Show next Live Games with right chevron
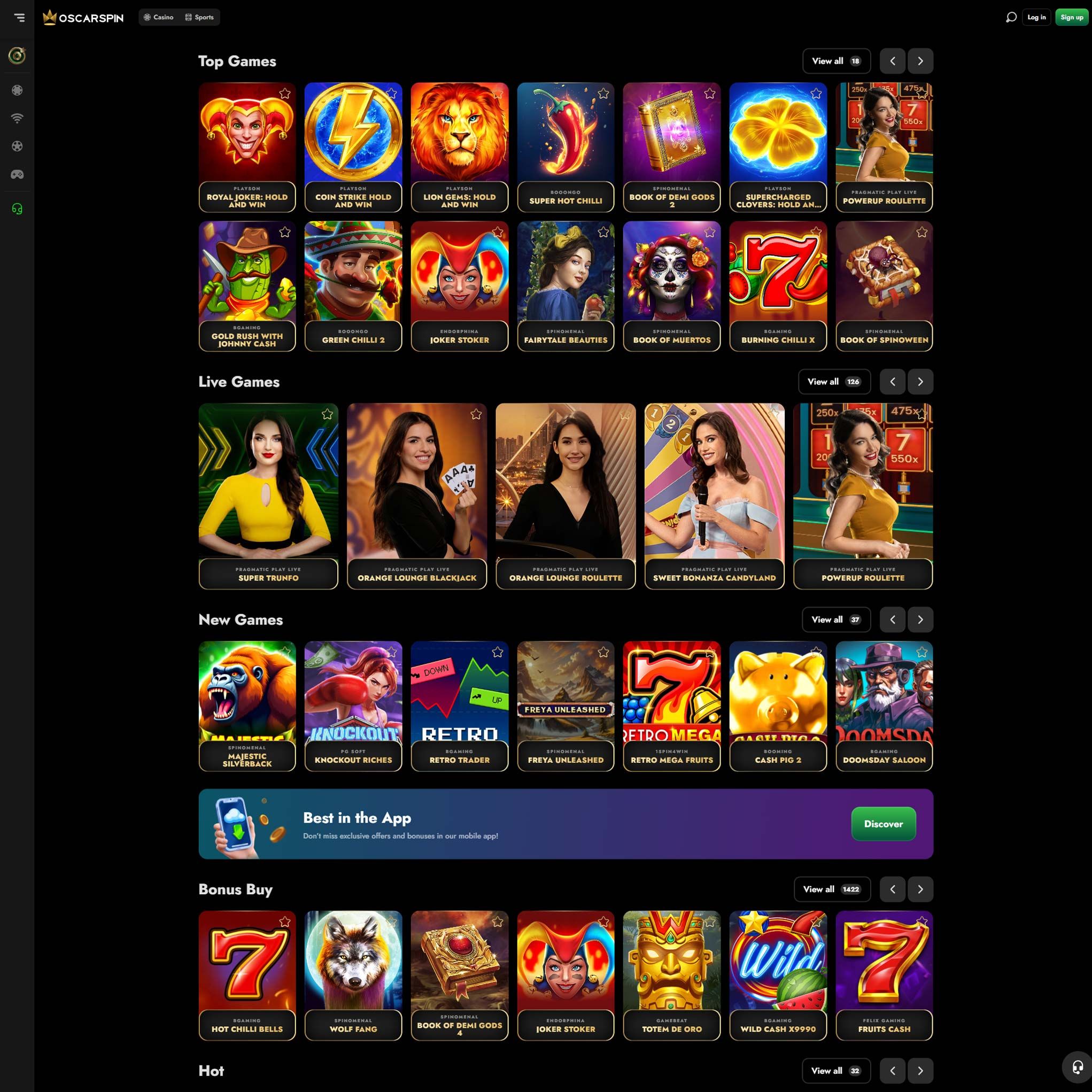 coord(920,382)
